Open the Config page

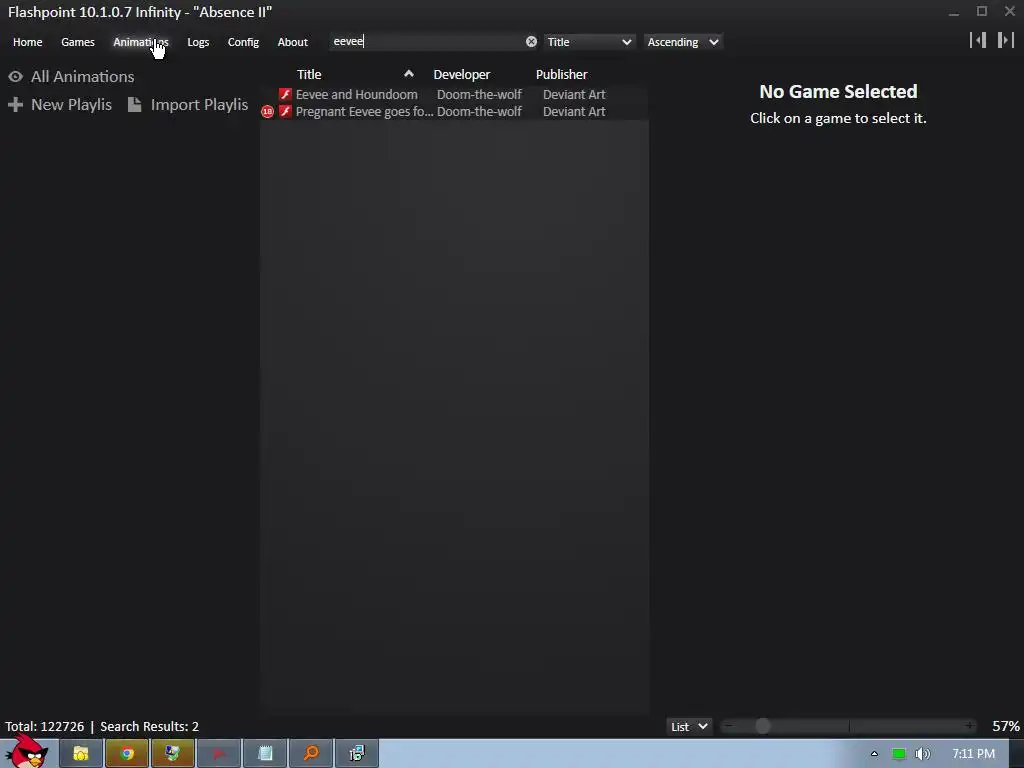click(243, 42)
